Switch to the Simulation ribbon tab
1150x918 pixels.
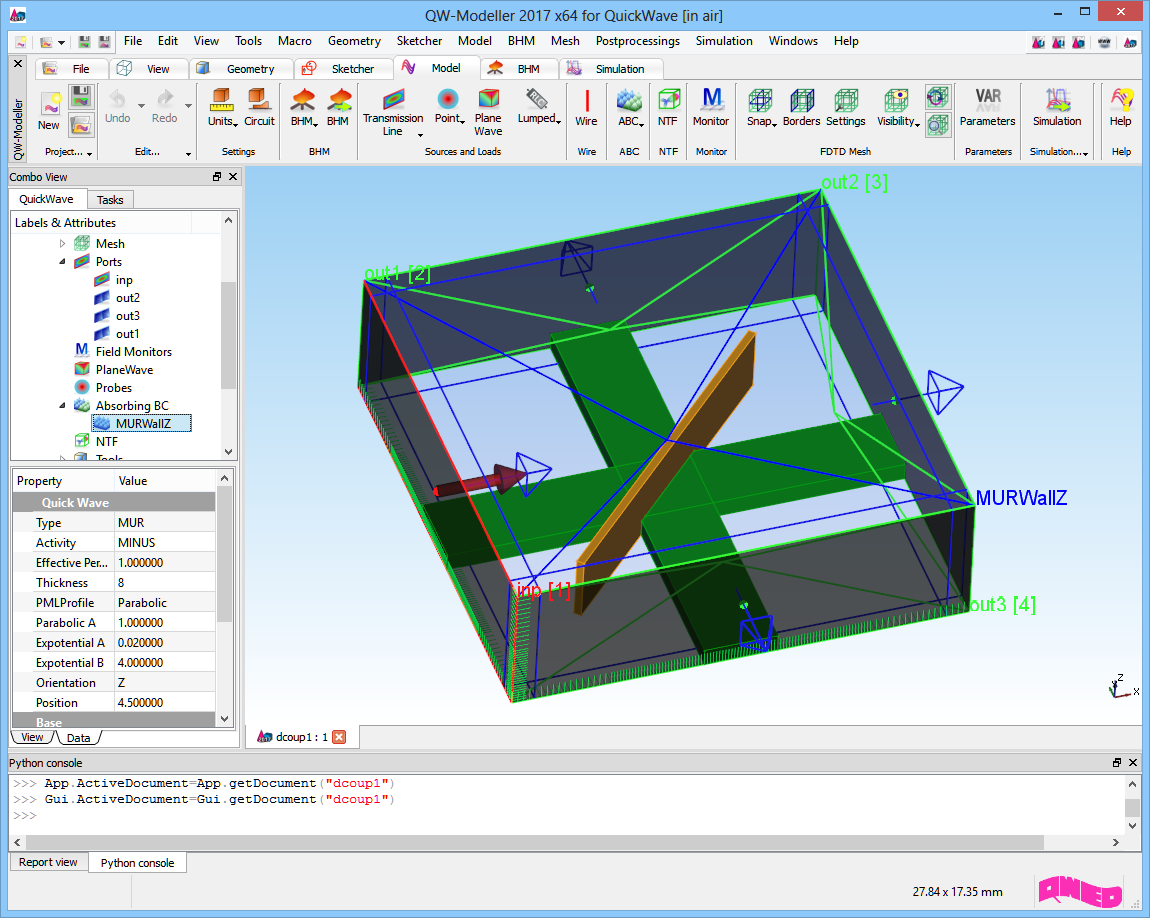coord(611,68)
